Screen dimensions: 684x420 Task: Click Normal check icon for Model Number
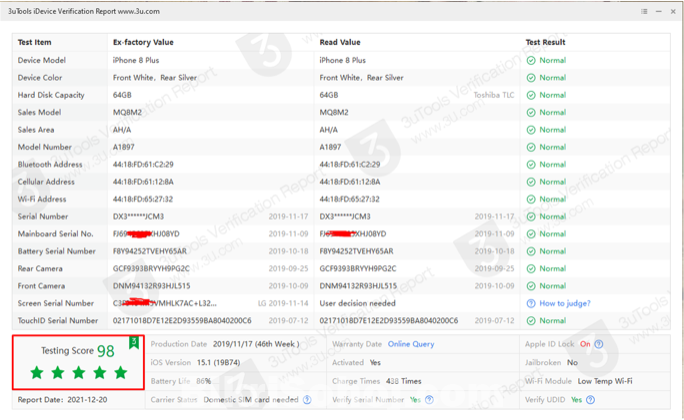tap(531, 147)
